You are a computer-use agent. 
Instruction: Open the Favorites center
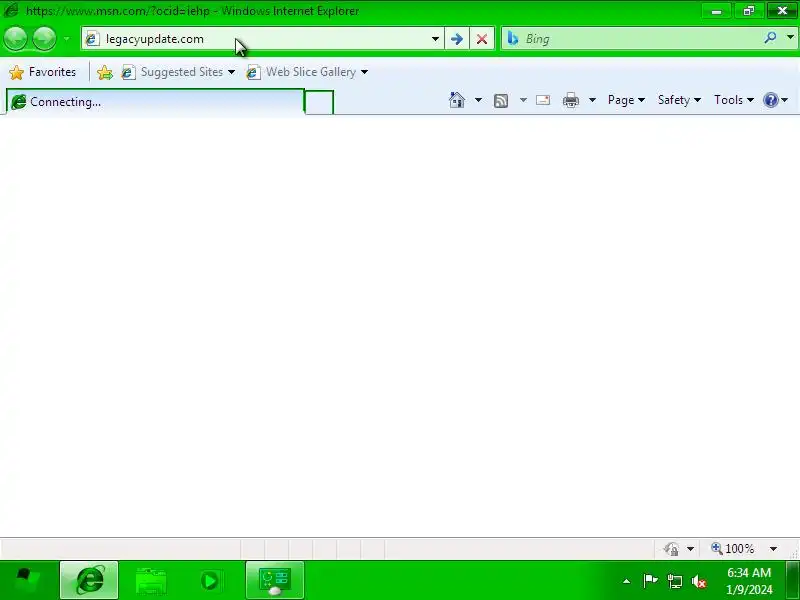point(43,72)
